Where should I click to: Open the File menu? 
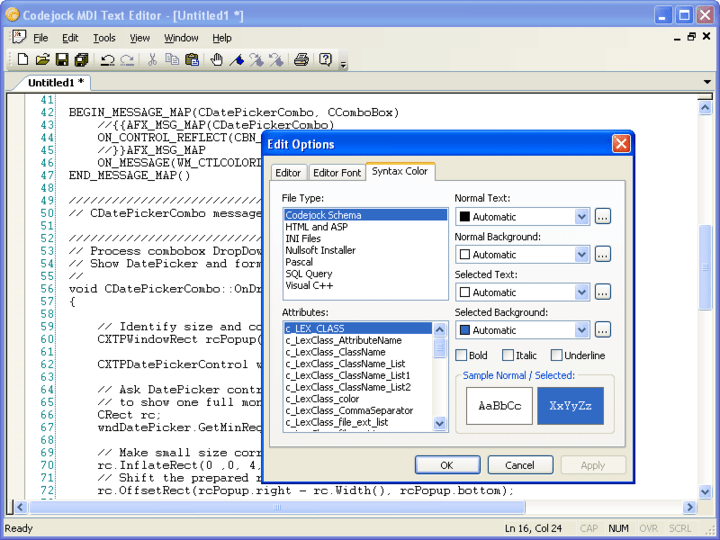40,38
